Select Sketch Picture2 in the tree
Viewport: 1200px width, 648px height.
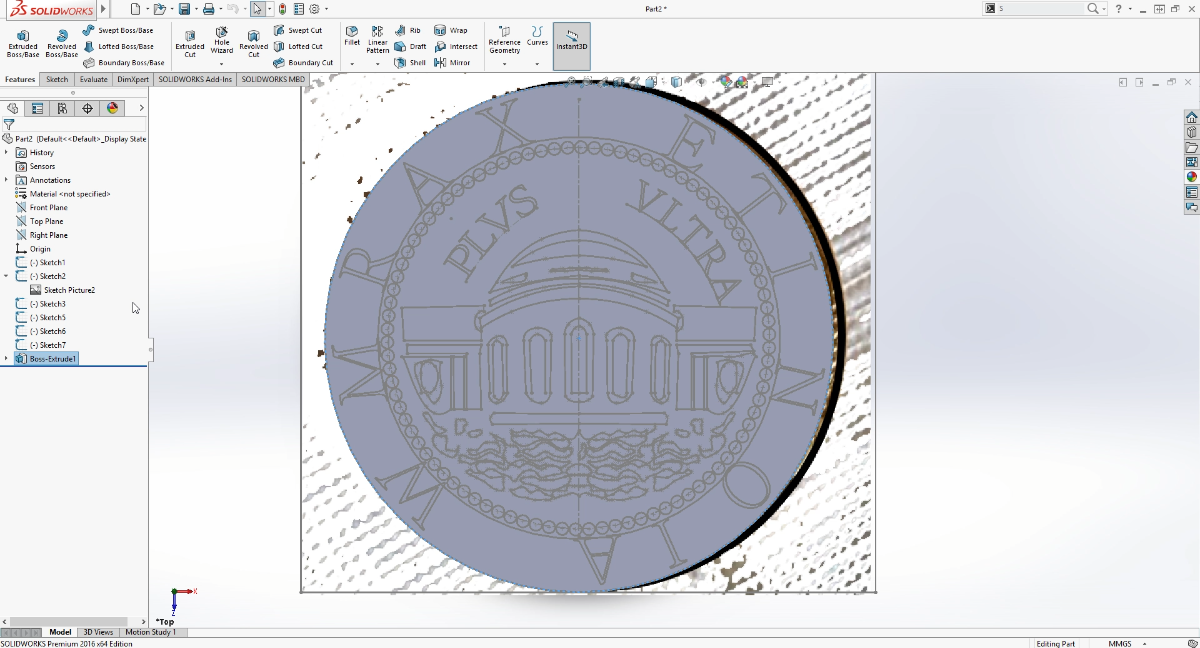pos(63,290)
